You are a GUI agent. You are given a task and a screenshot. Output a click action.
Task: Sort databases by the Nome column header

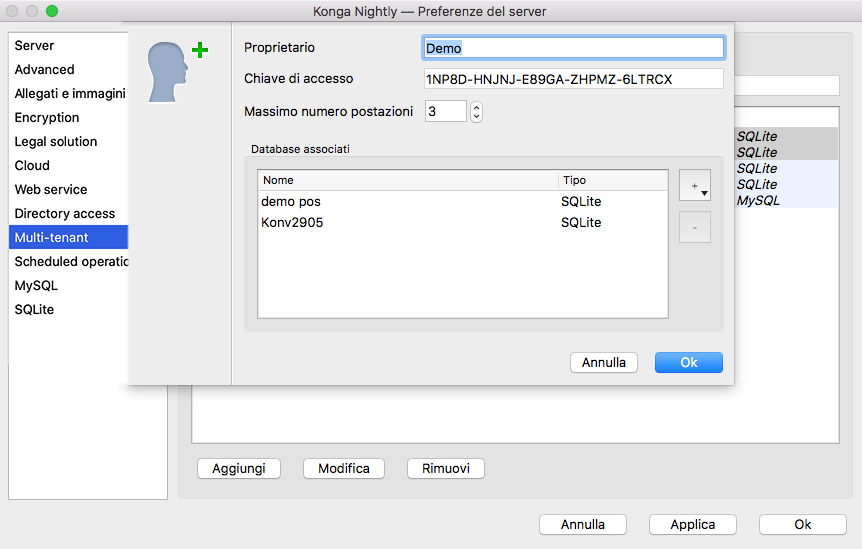[407, 180]
